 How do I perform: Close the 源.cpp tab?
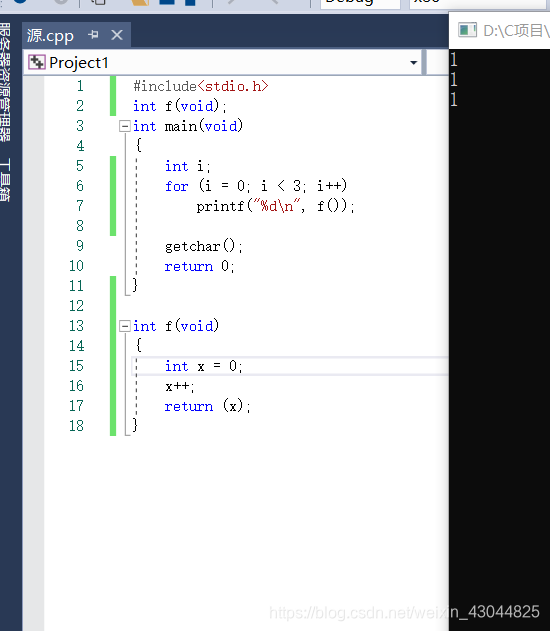117,35
